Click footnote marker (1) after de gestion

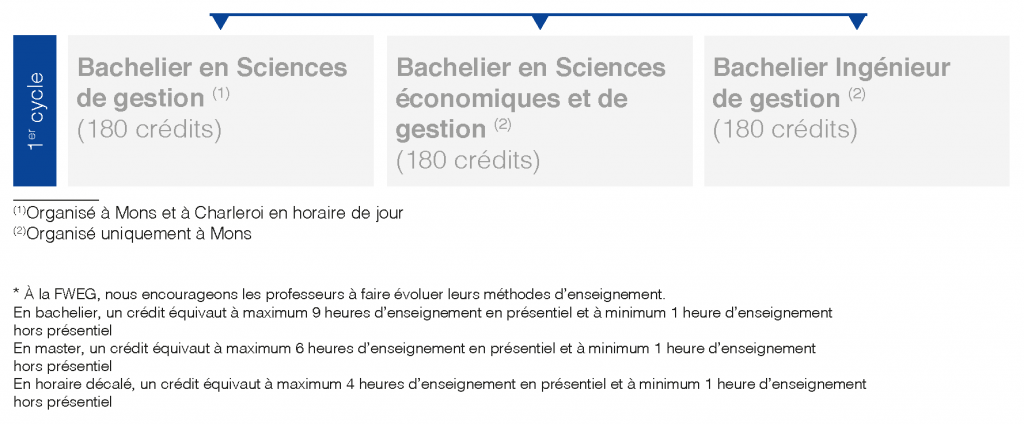221,94
